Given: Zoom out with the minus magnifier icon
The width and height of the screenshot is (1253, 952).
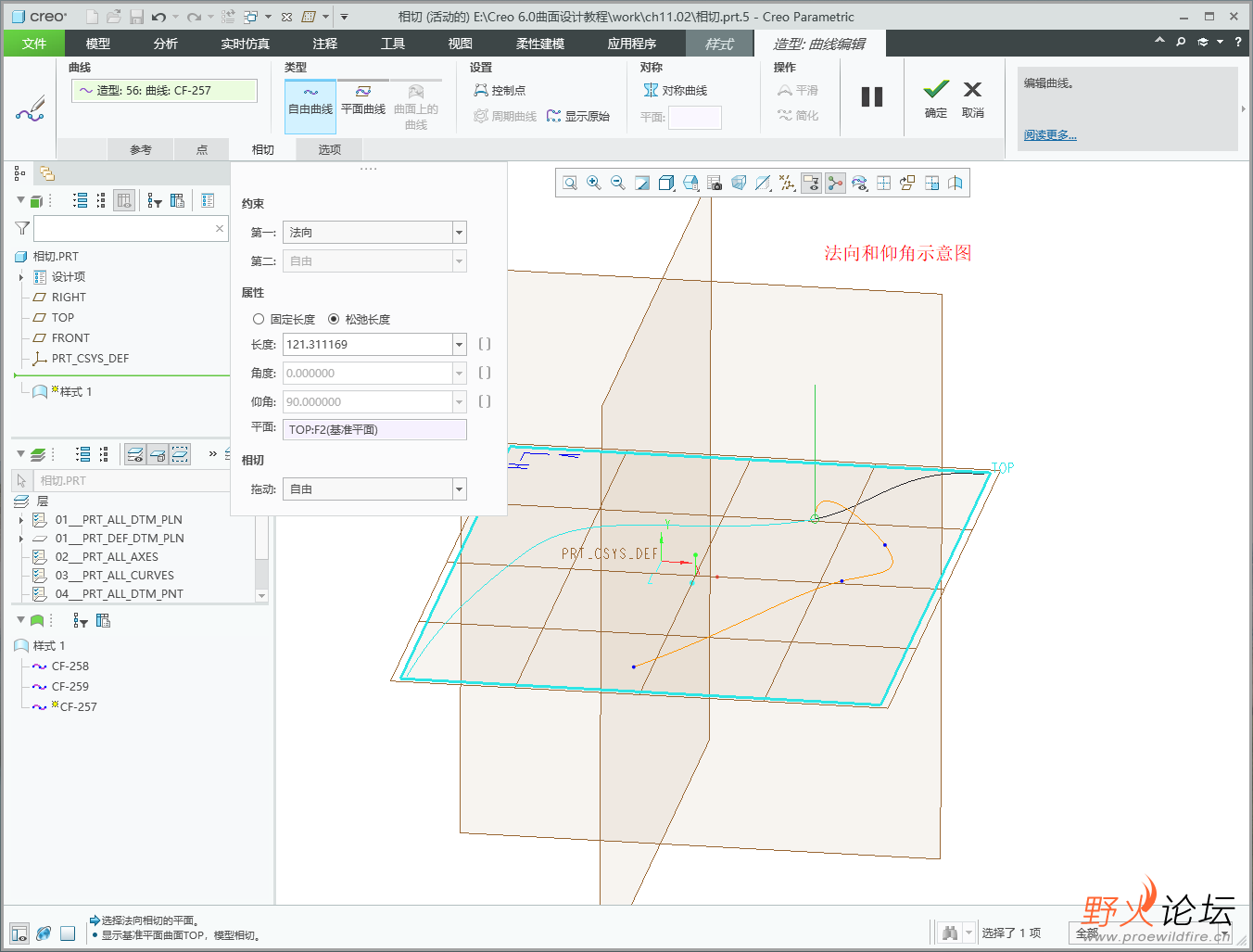Looking at the screenshot, I should click(618, 184).
